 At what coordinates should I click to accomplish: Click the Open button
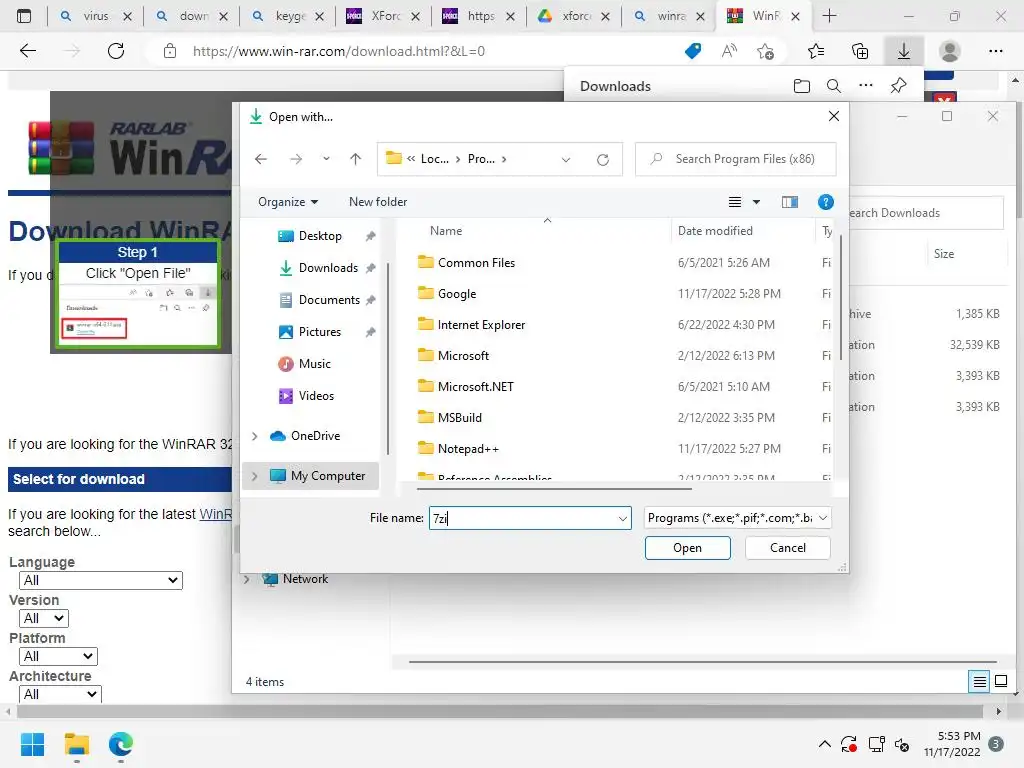point(688,548)
